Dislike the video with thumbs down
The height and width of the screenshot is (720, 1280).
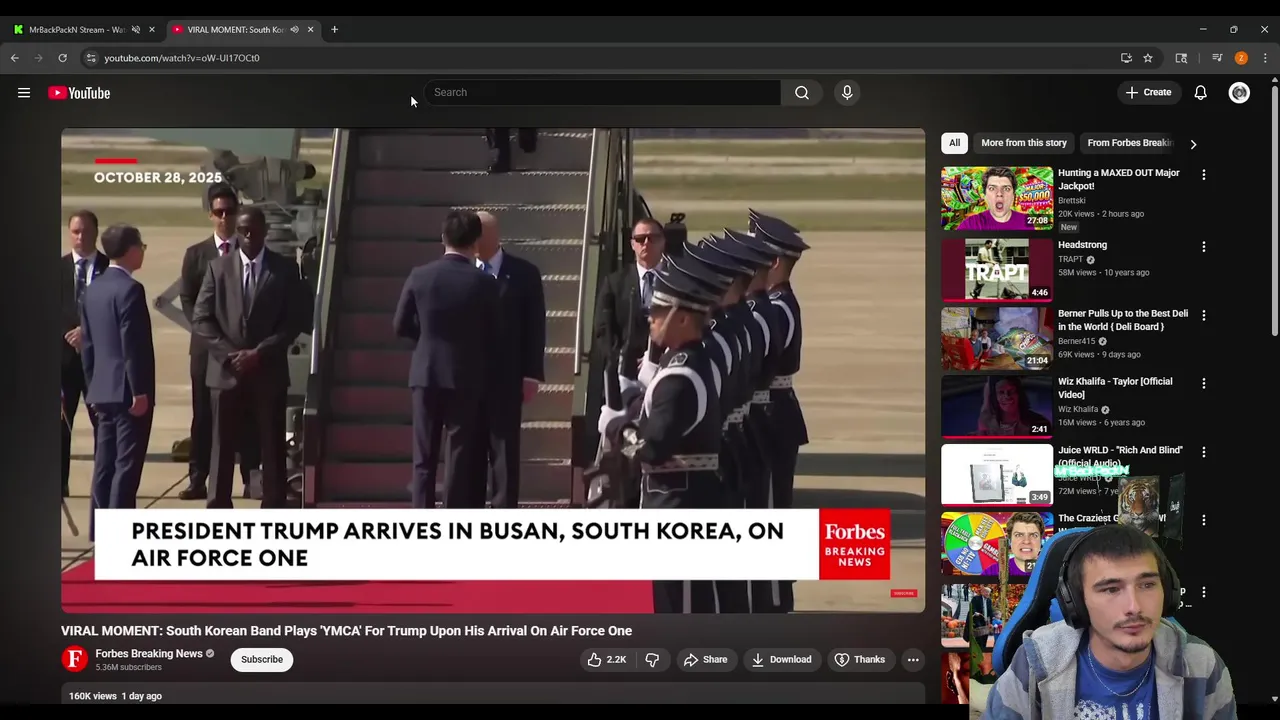(652, 660)
